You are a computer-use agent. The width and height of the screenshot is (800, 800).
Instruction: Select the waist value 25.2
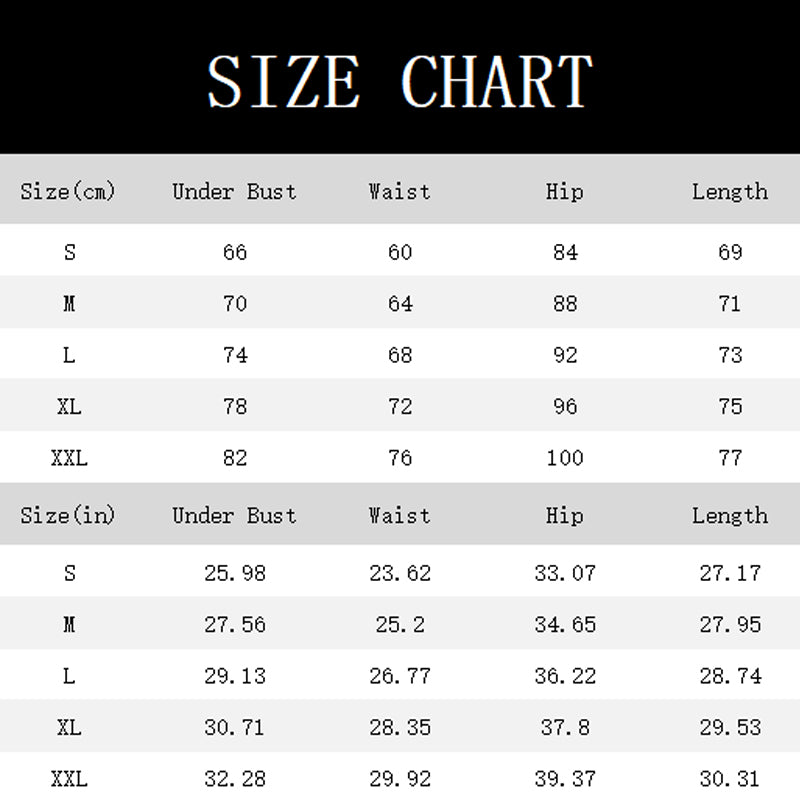tap(400, 625)
